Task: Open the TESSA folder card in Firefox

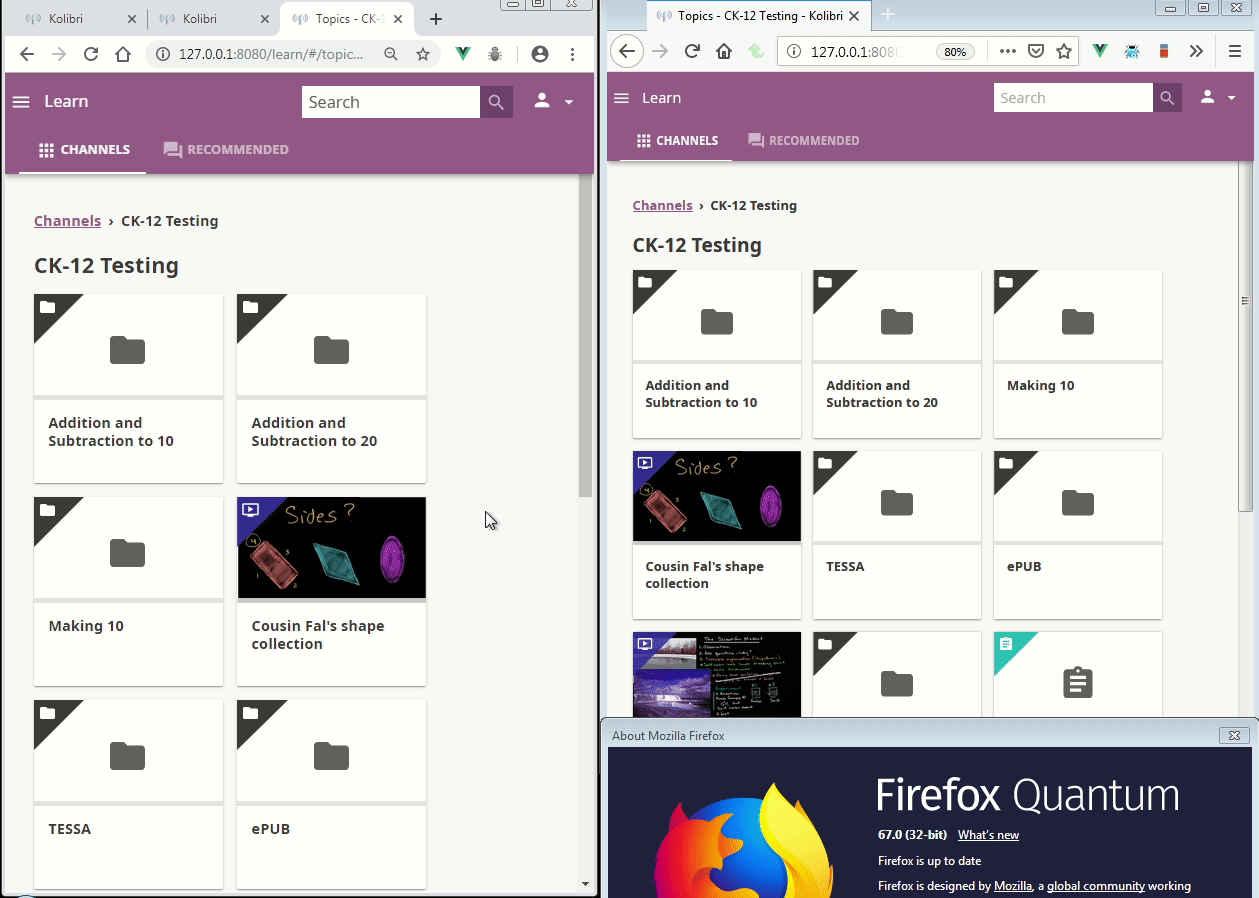Action: (x=897, y=535)
